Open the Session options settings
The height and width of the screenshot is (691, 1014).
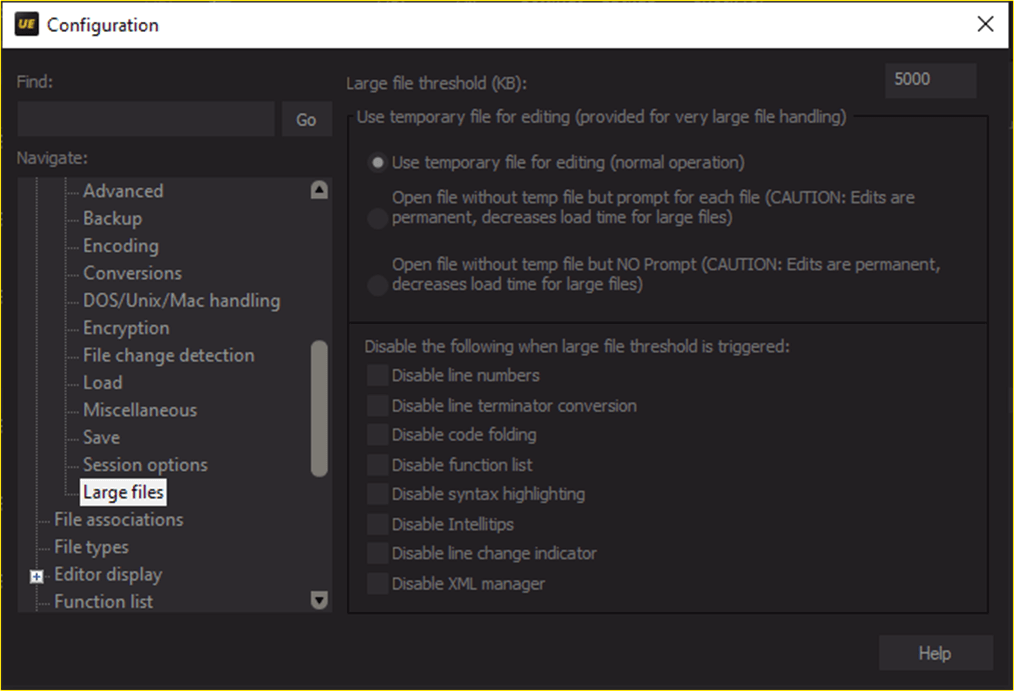point(145,464)
